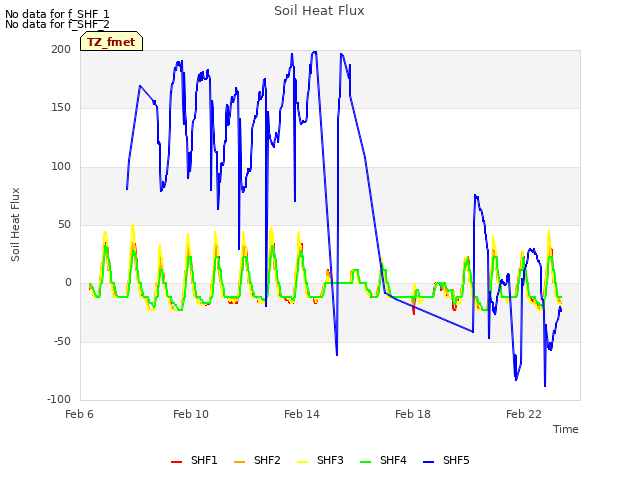Click the 100 y-axis tick label
The height and width of the screenshot is (480, 640).
[61, 167]
